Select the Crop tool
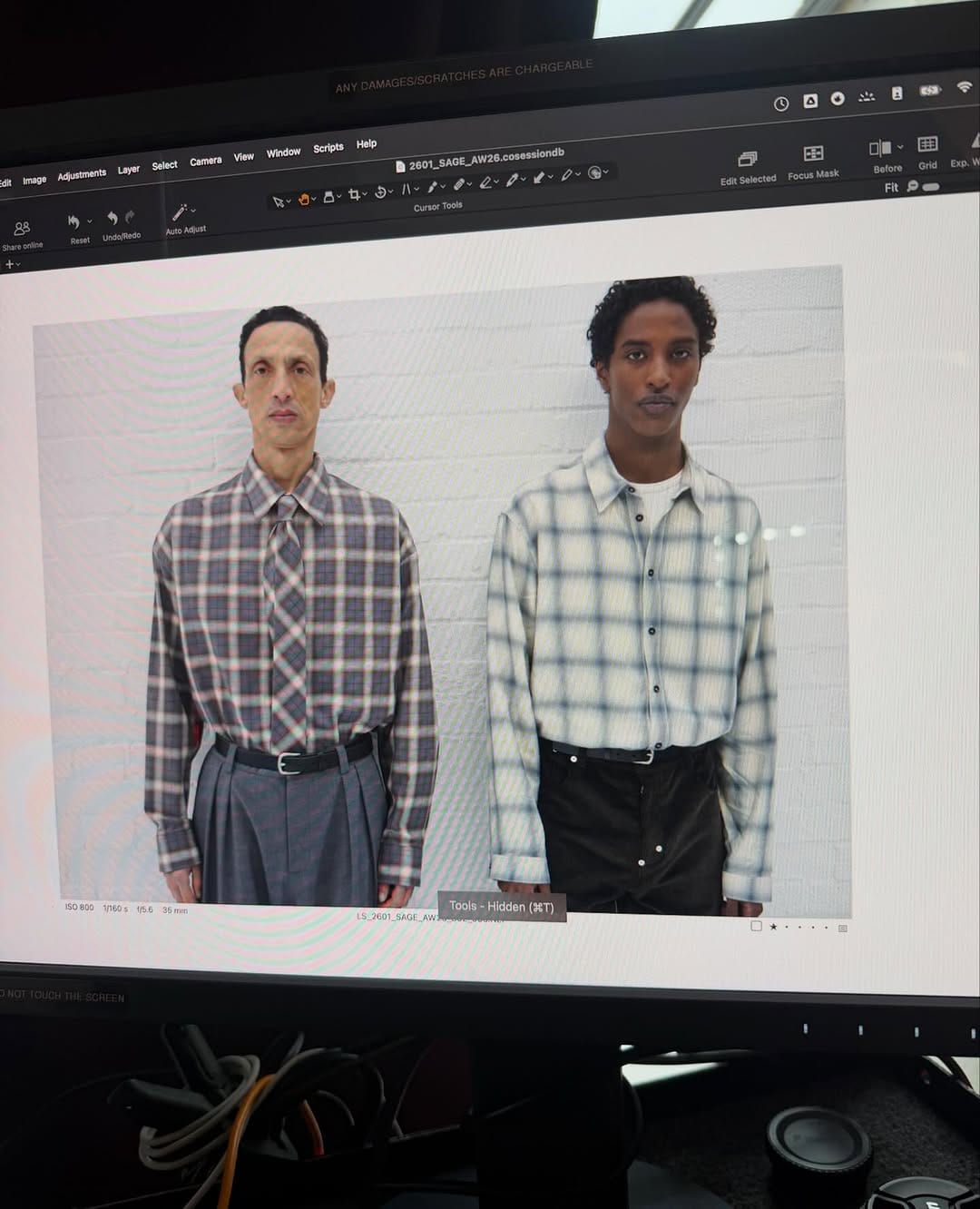This screenshot has width=980, height=1209. pos(354,194)
